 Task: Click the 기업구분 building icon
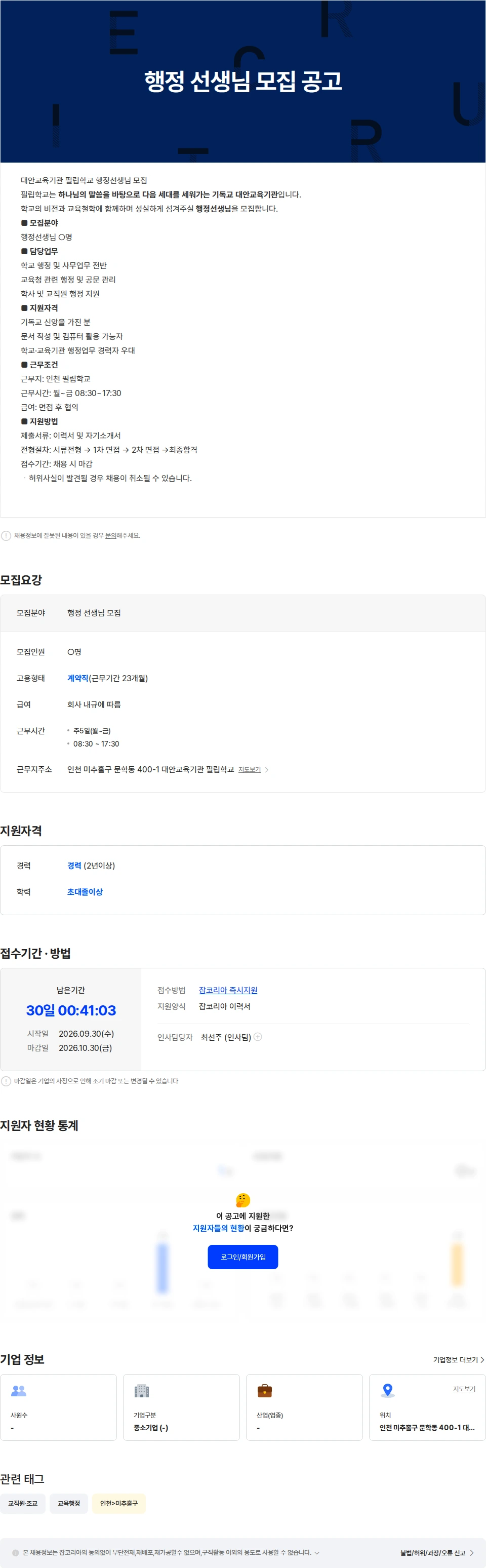[142, 1391]
